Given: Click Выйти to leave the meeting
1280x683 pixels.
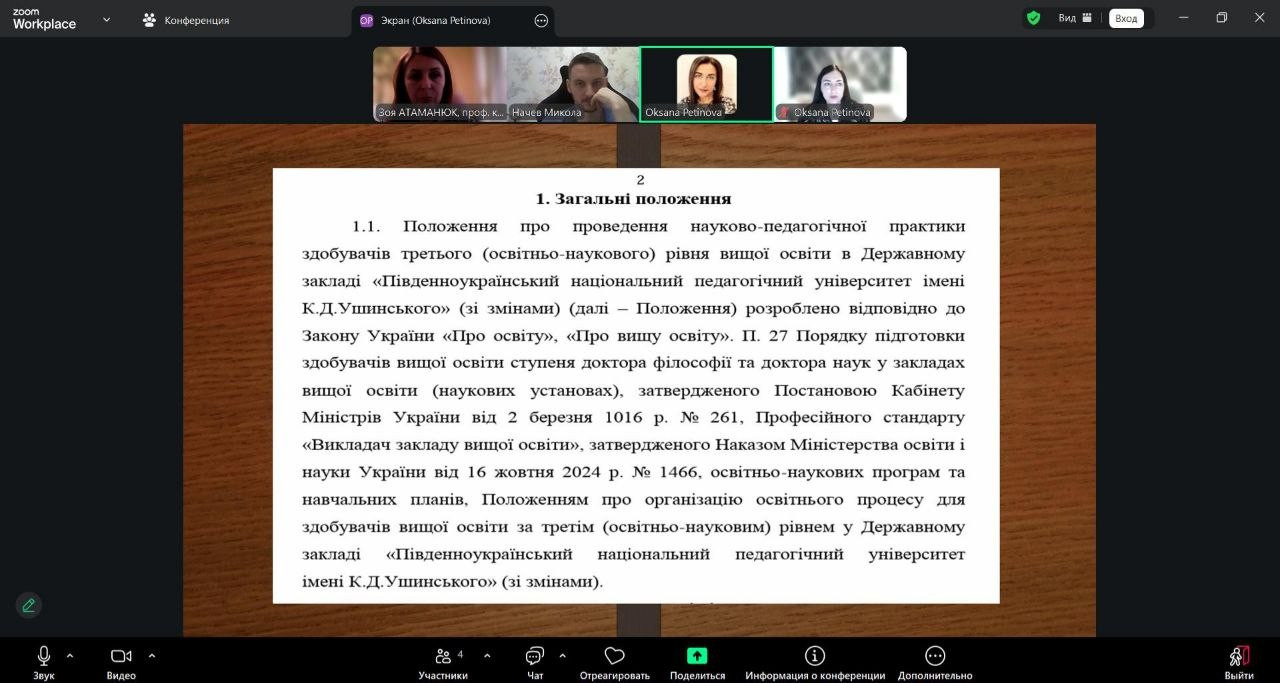Looking at the screenshot, I should tap(1239, 656).
